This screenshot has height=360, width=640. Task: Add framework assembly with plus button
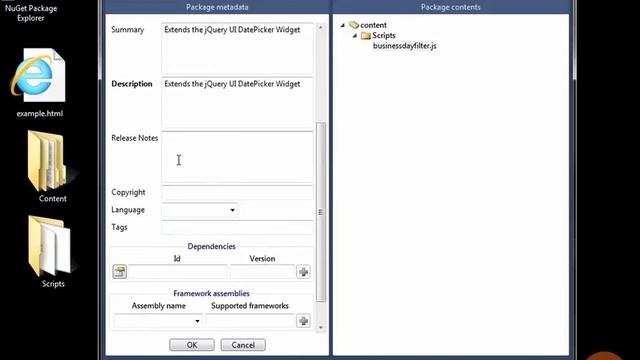303,321
